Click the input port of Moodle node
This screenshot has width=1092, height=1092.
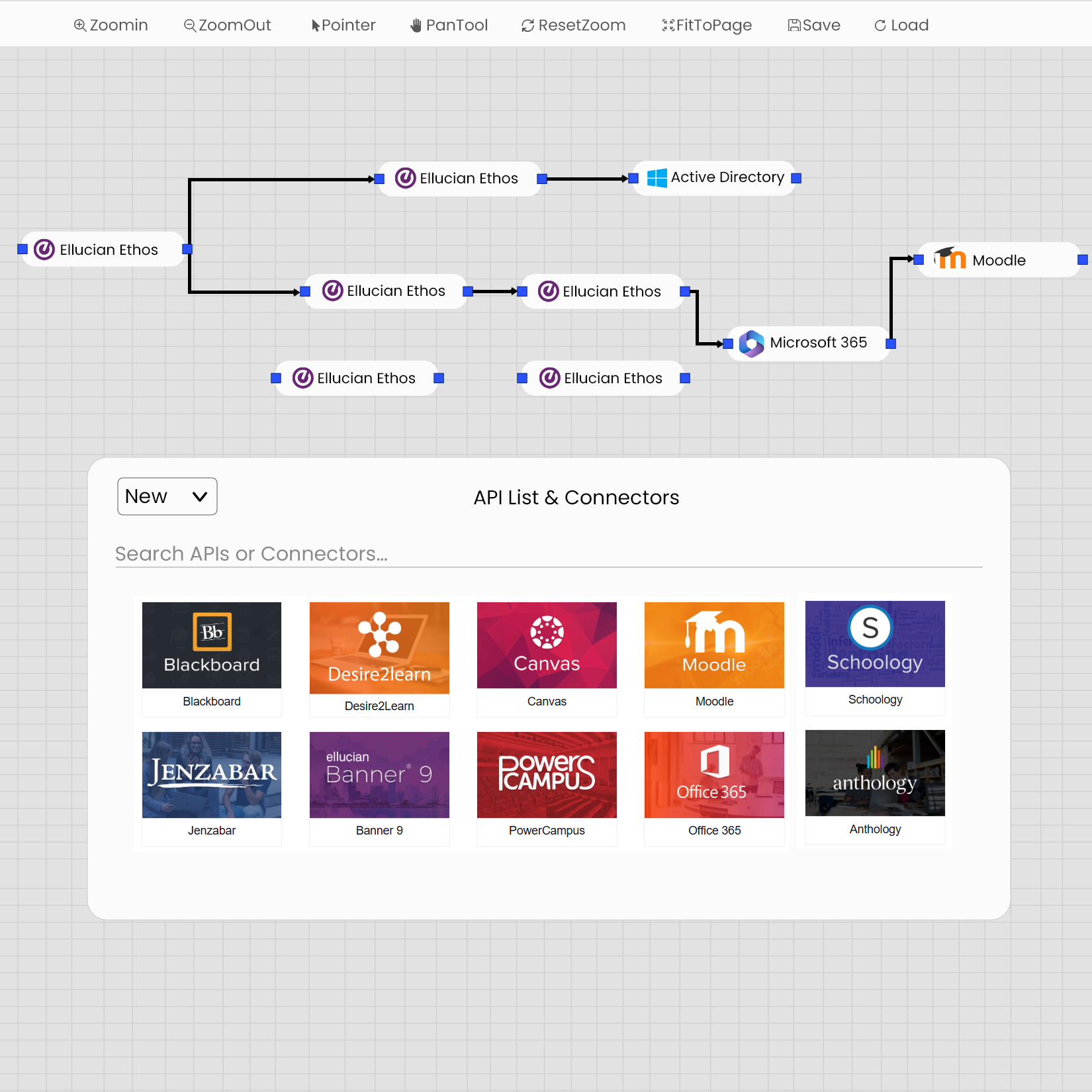919,259
